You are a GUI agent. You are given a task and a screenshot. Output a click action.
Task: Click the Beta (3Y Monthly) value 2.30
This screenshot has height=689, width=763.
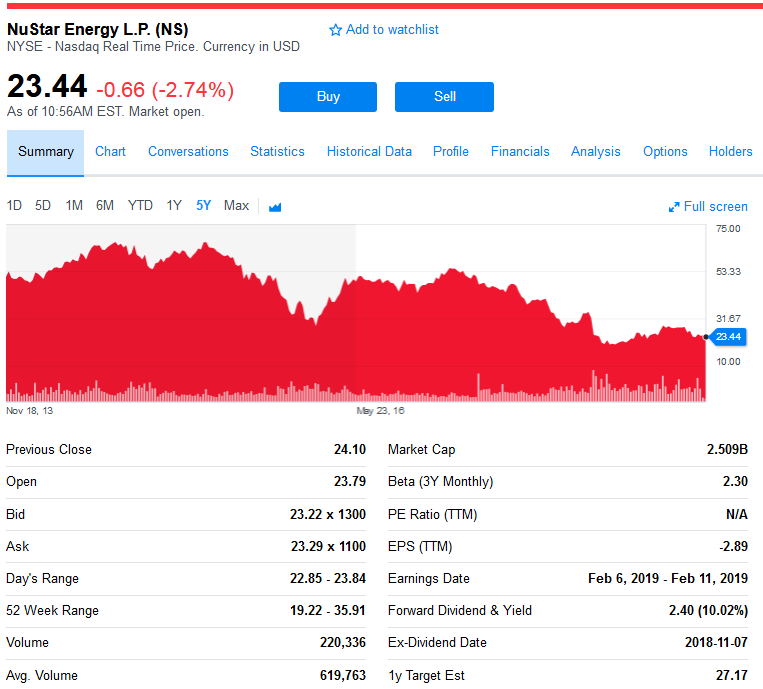pyautogui.click(x=735, y=482)
